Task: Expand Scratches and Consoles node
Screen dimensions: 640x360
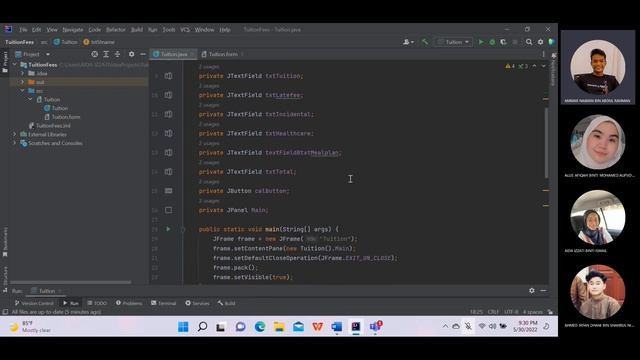Action: 14,143
